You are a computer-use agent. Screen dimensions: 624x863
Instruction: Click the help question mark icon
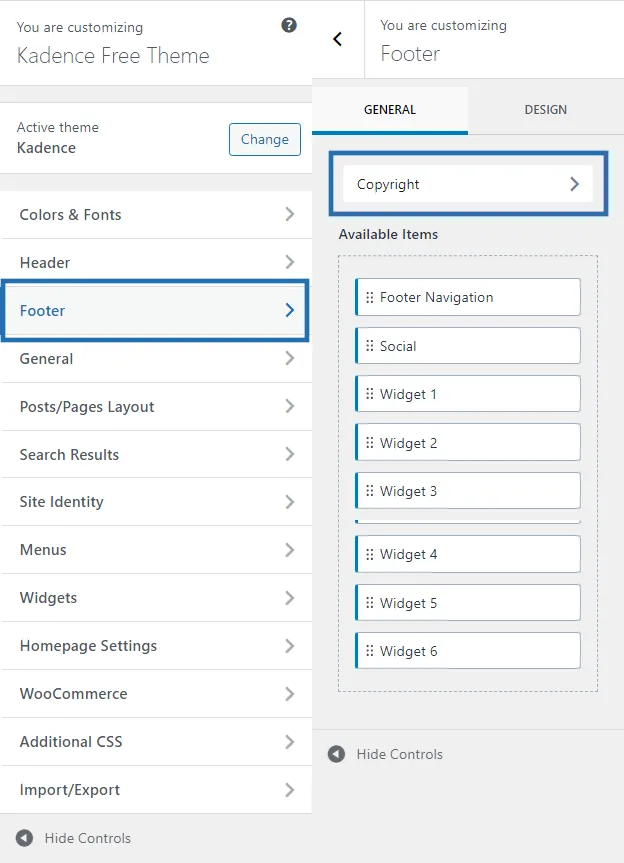289,26
